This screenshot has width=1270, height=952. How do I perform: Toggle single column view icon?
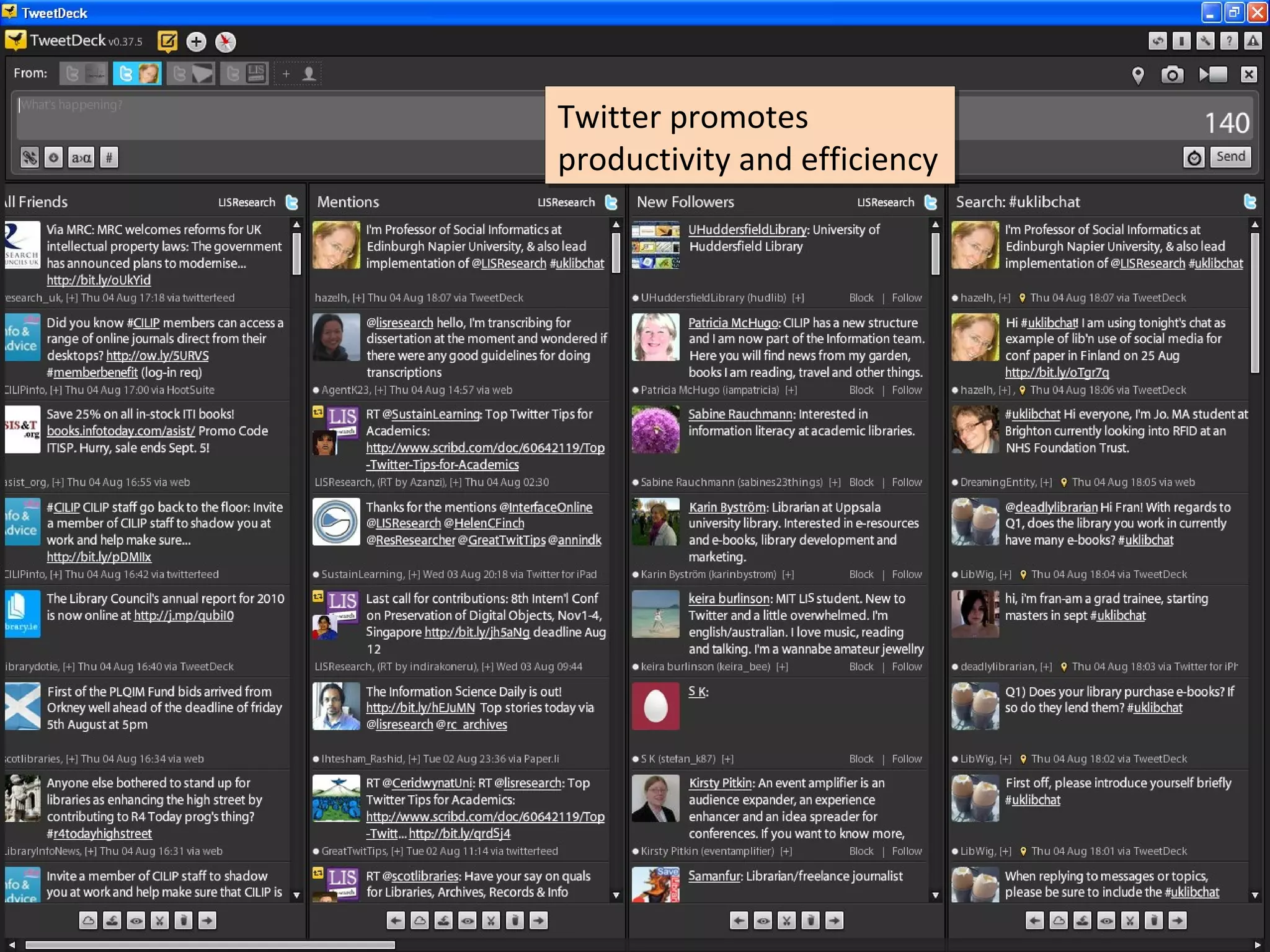[x=1181, y=42]
